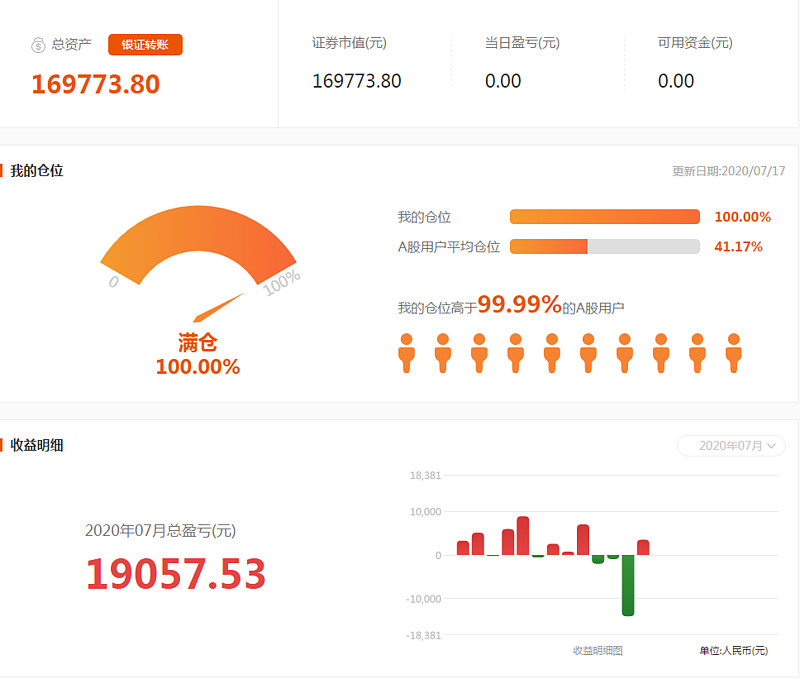Viewport: 800px width, 679px height.
Task: Click the 我的仓位 section heading
Action: 37,171
